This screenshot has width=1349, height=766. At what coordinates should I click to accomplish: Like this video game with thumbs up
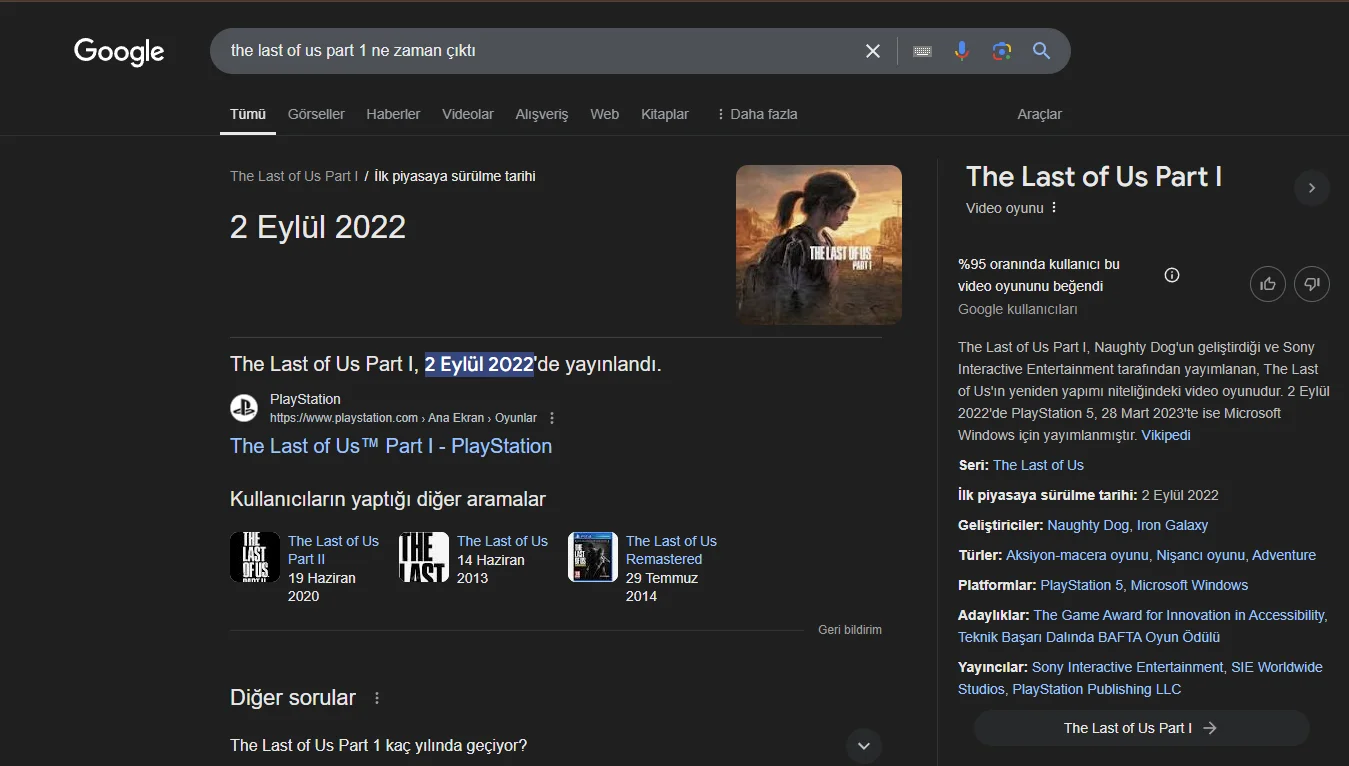pyautogui.click(x=1268, y=284)
